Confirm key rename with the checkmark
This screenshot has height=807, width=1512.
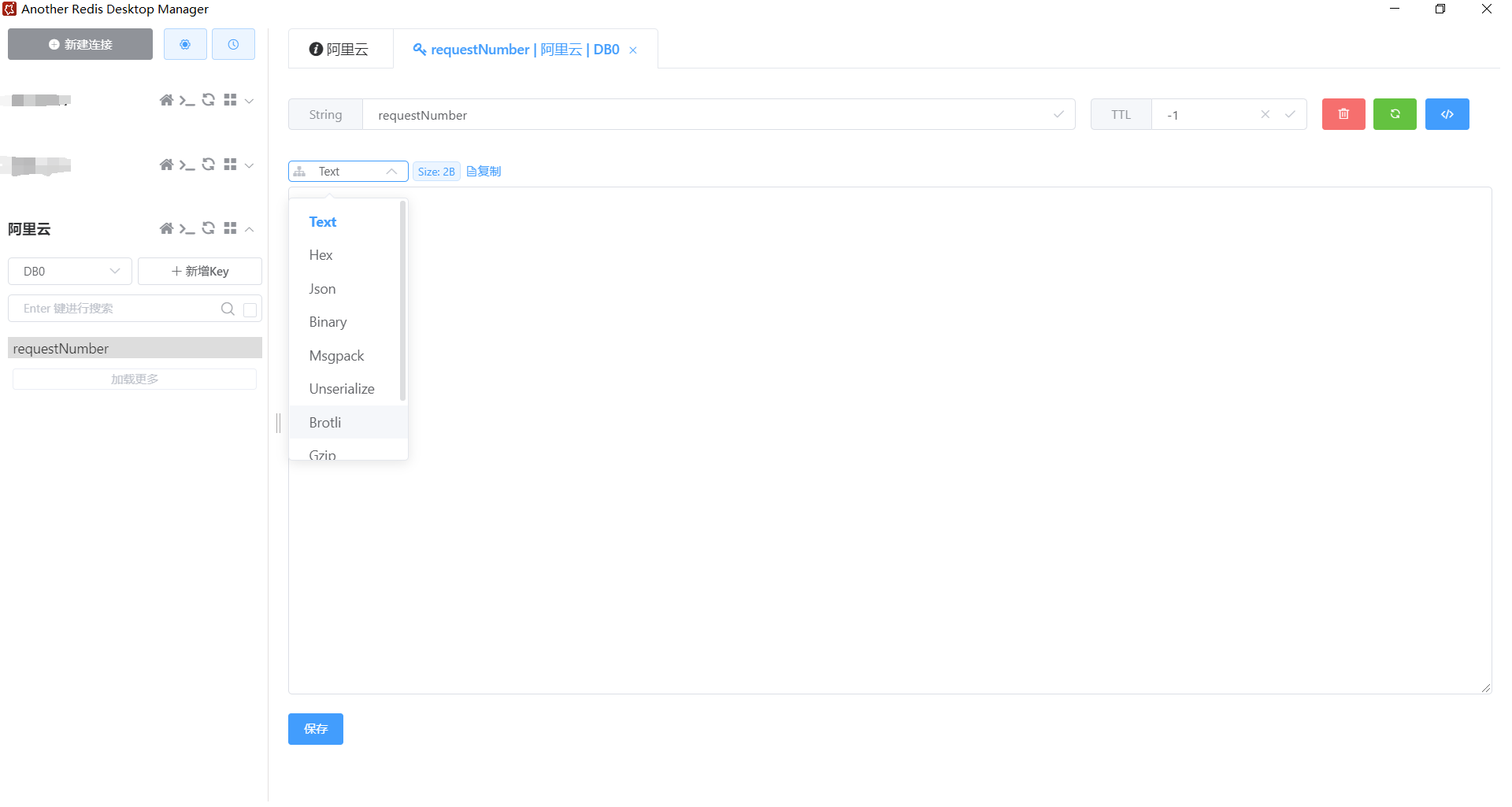(1058, 114)
